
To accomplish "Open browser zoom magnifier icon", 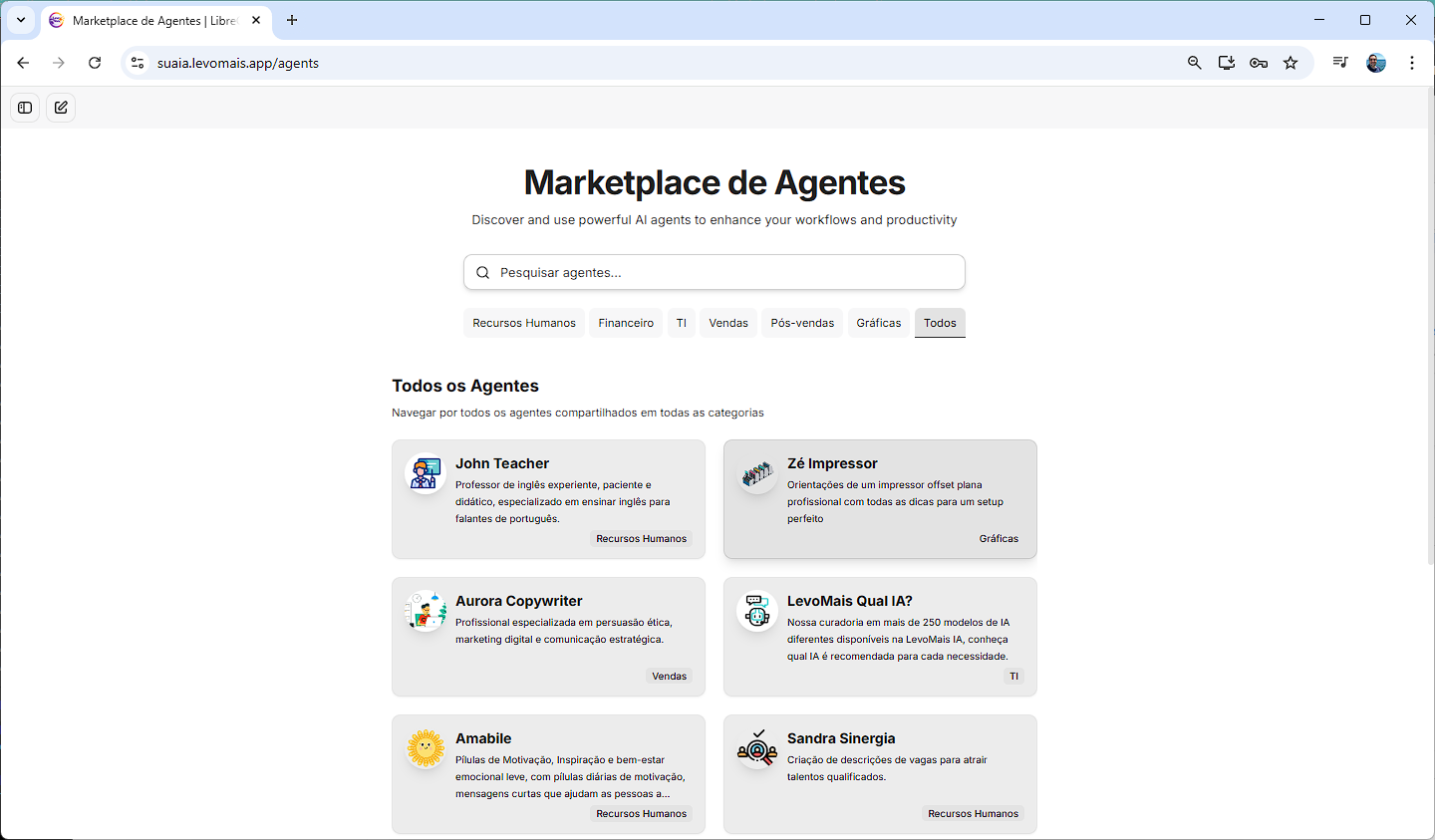I will pyautogui.click(x=1195, y=63).
